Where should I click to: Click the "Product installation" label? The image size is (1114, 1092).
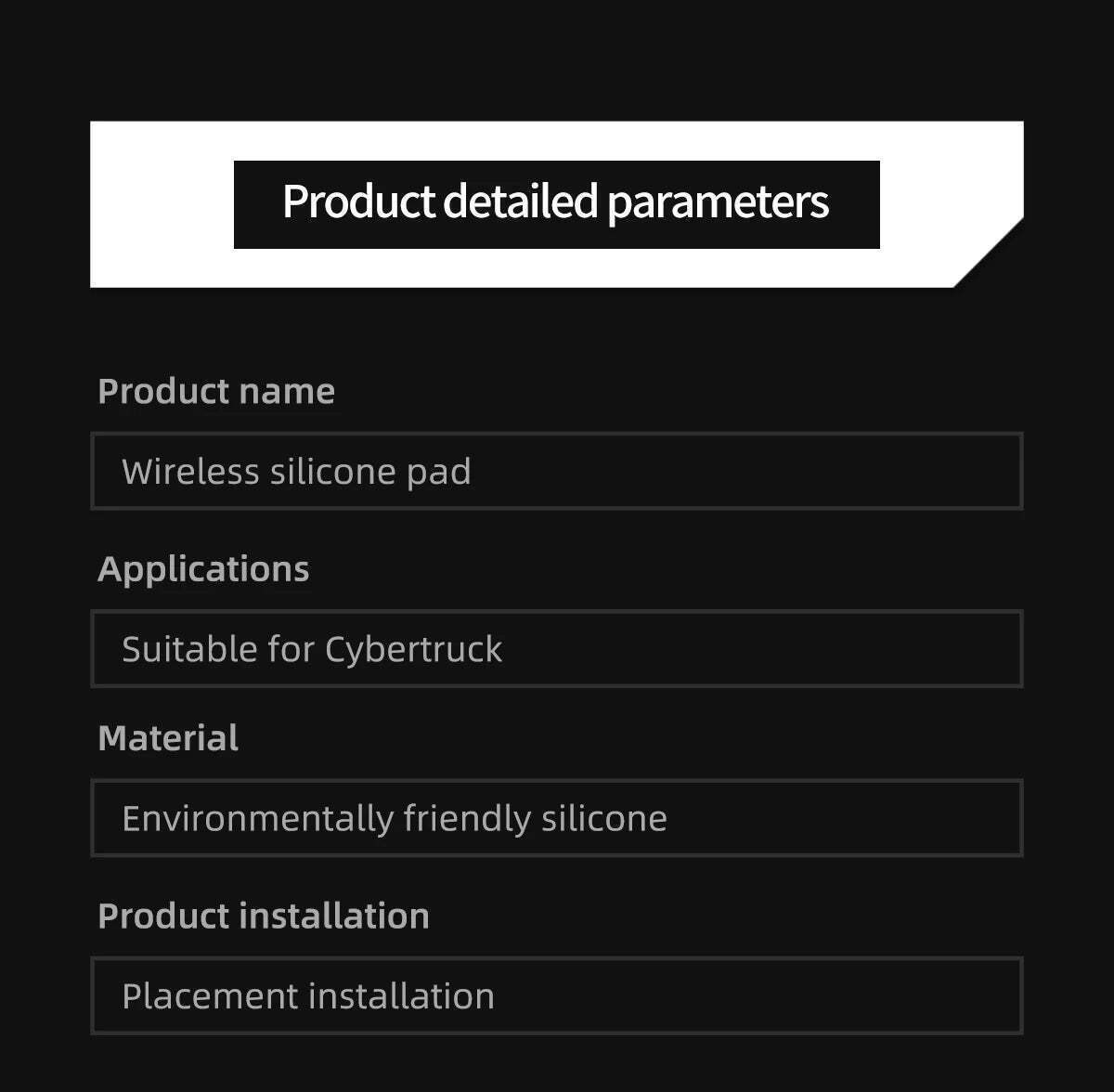264,916
